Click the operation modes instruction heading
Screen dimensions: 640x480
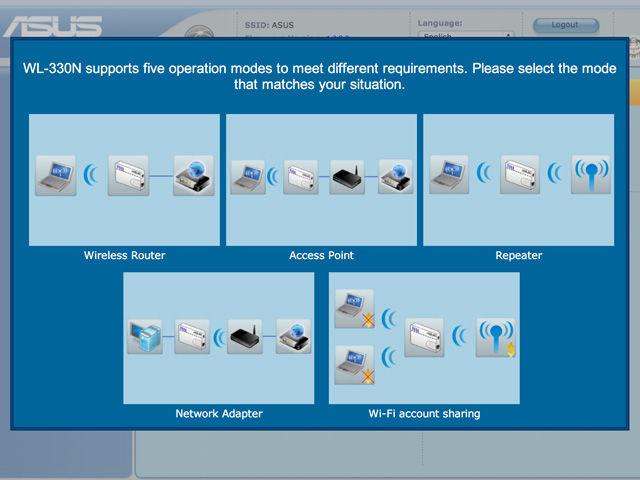(320, 76)
